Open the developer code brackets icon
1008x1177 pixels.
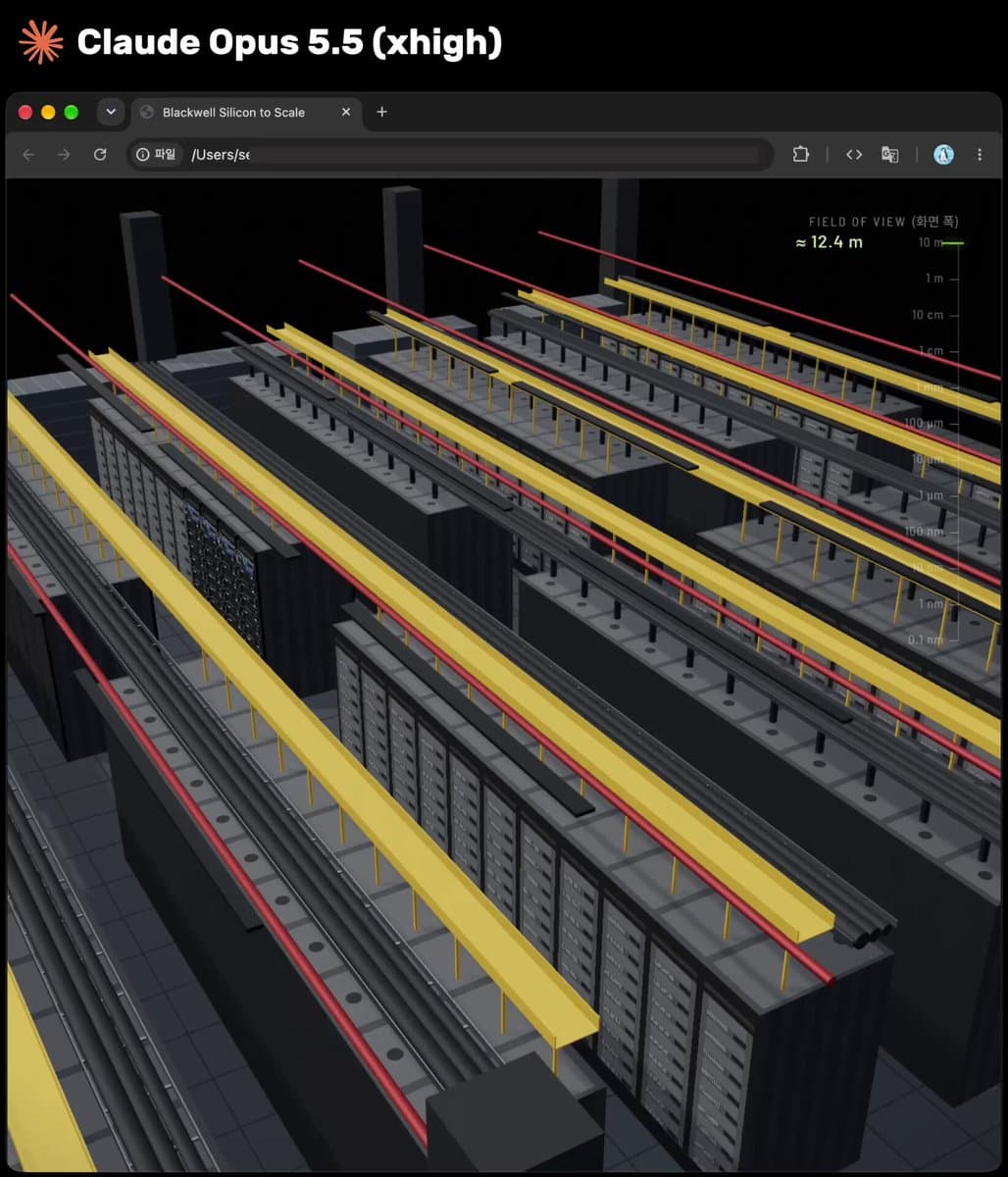click(854, 155)
